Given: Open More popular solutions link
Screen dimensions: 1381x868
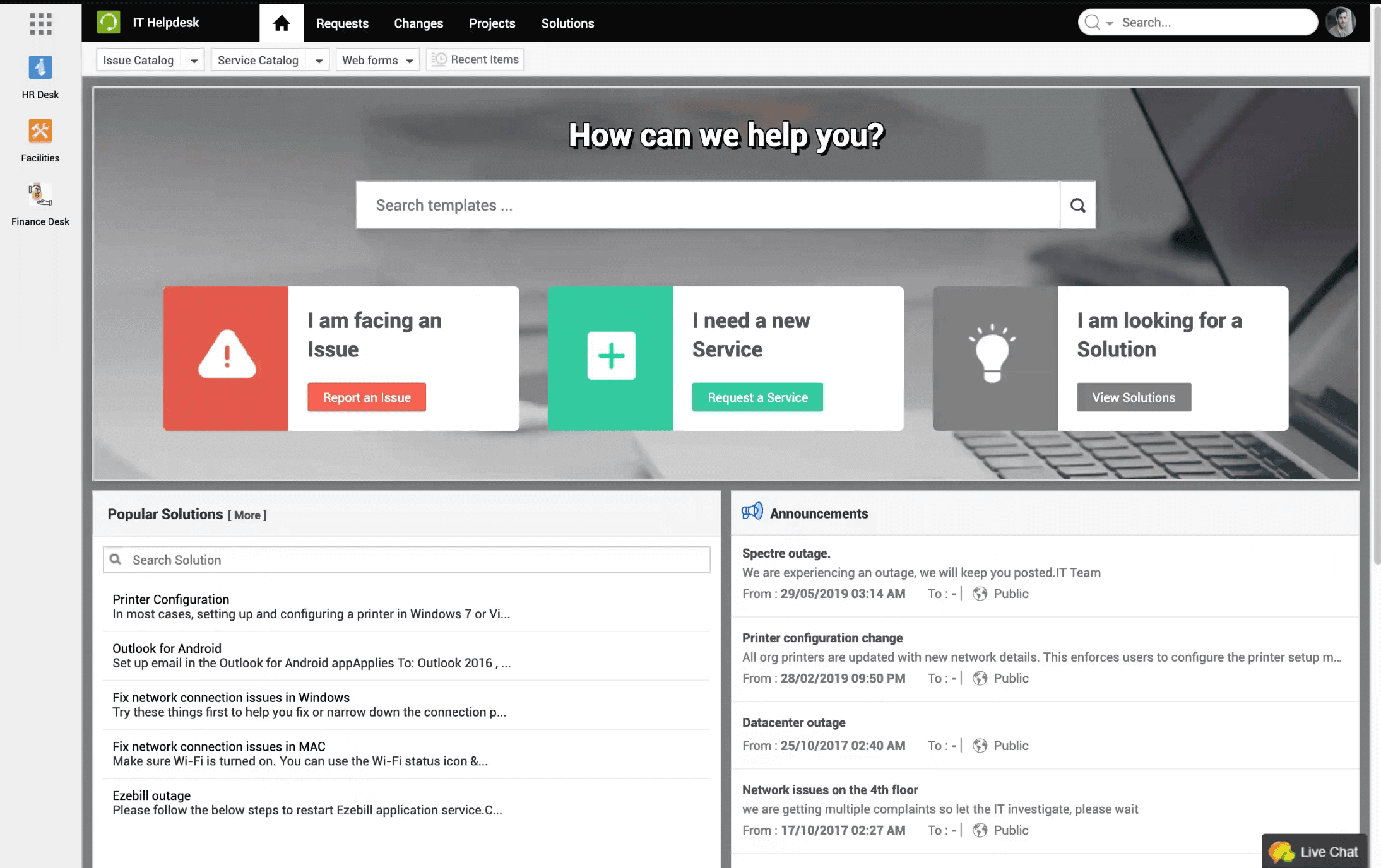Looking at the screenshot, I should click(x=247, y=515).
